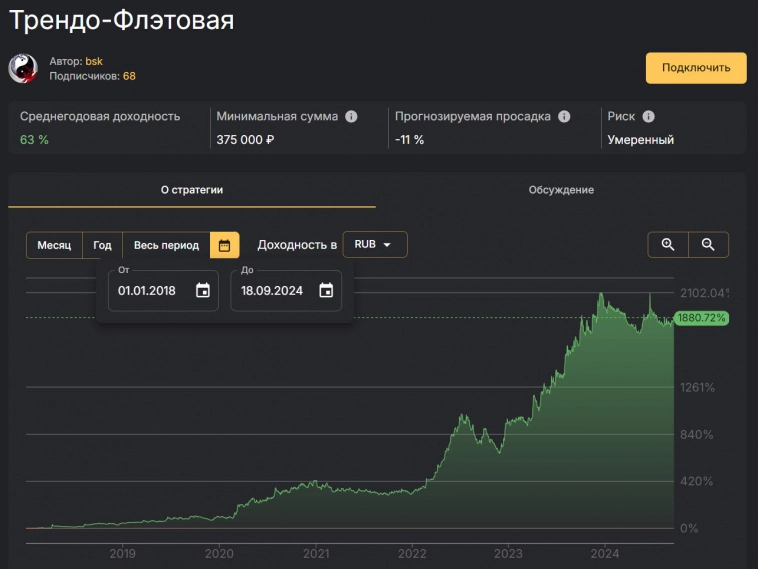Viewport: 758px width, 569px height.
Task: Select the Месяц period toggle
Action: click(x=54, y=245)
